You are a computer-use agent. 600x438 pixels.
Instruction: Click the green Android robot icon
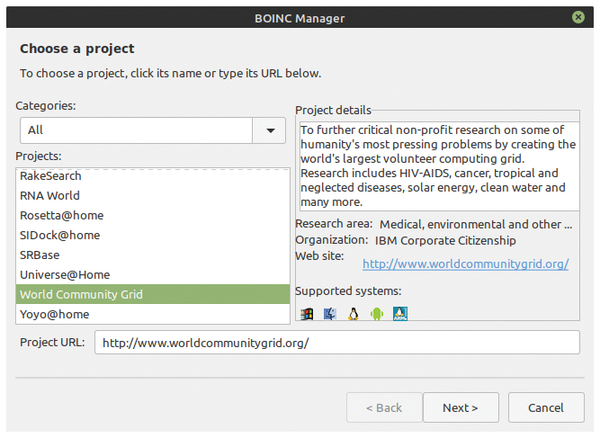(x=377, y=314)
